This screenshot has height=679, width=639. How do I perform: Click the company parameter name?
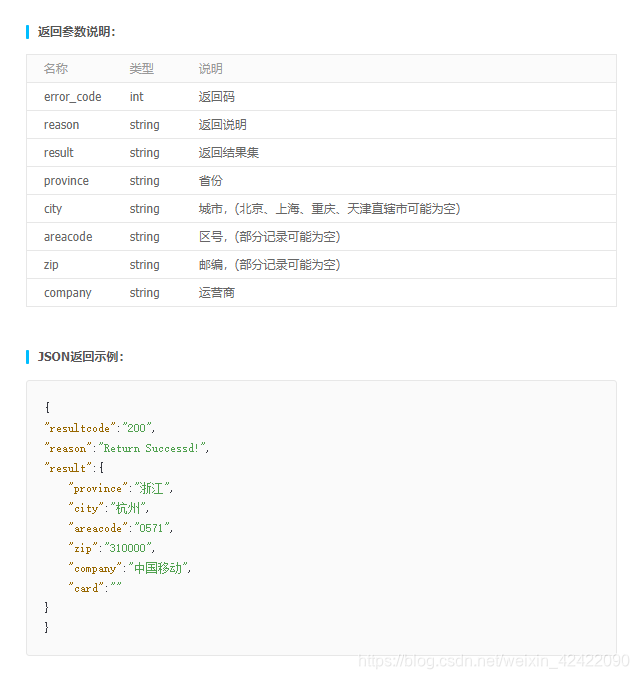point(68,293)
